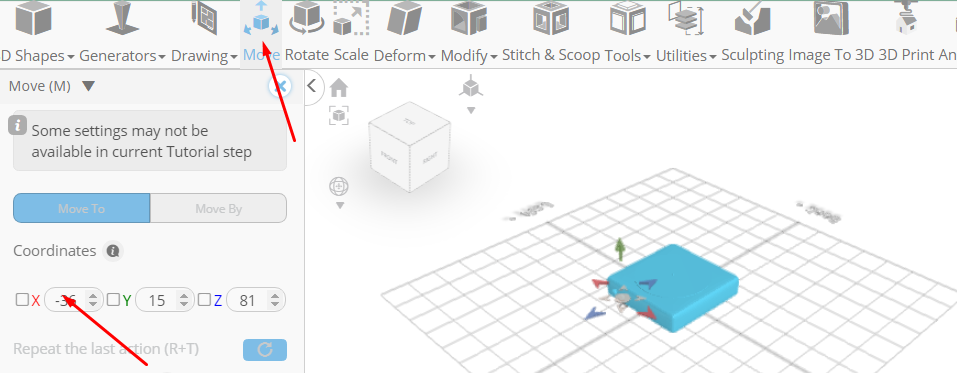Open the Deform dropdown menu
Image resolution: width=957 pixels, height=373 pixels.
[404, 56]
